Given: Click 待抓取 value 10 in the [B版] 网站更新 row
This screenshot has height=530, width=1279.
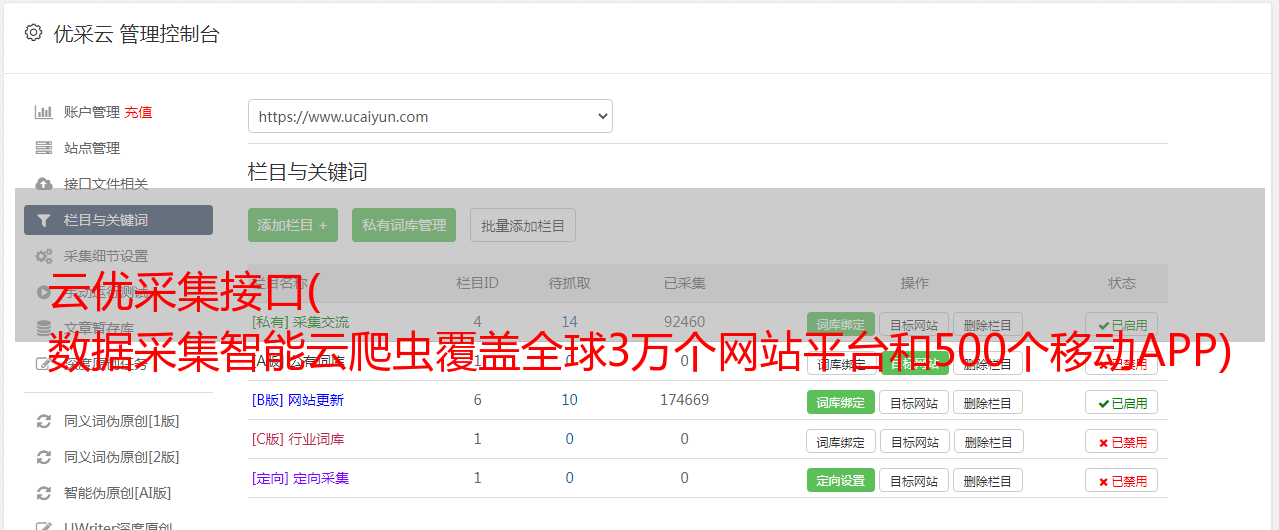Looking at the screenshot, I should coord(569,400).
